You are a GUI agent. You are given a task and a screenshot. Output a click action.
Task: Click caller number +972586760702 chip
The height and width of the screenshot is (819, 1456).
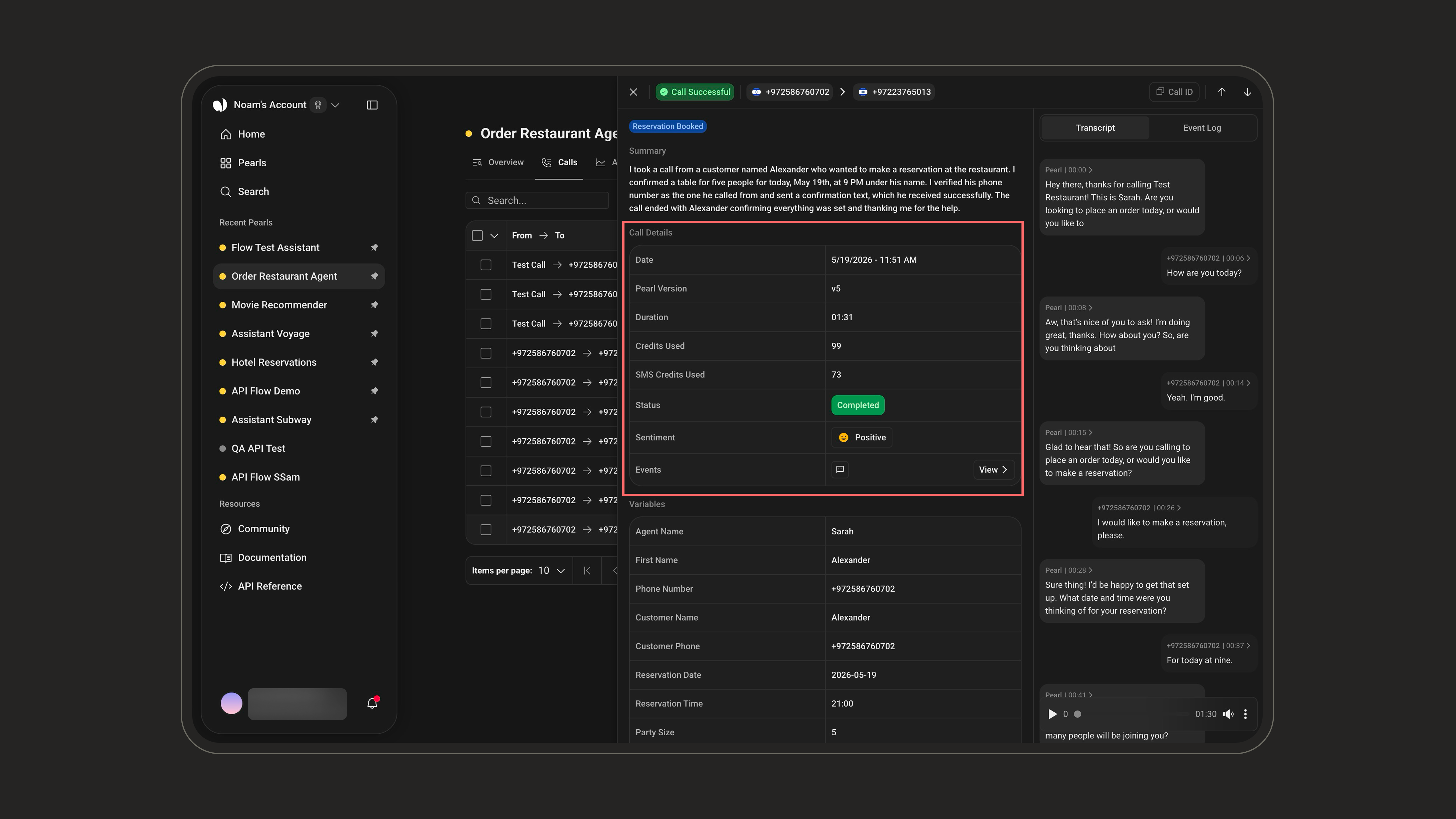click(790, 92)
